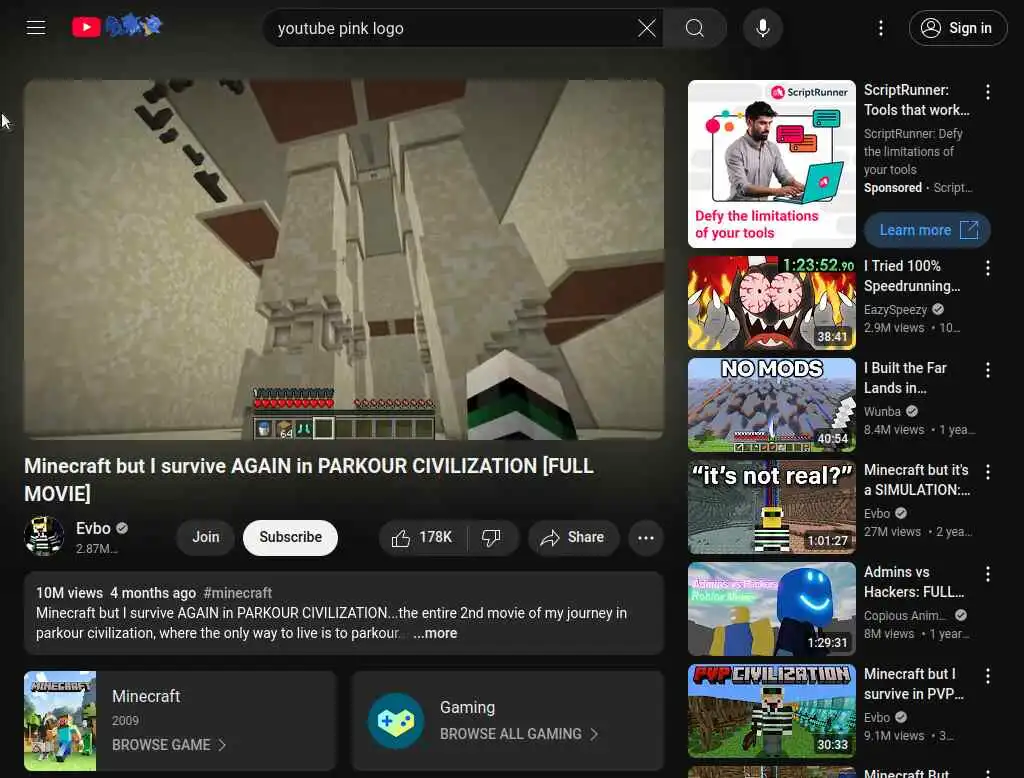Dislike the video with thumbs down

tap(492, 538)
